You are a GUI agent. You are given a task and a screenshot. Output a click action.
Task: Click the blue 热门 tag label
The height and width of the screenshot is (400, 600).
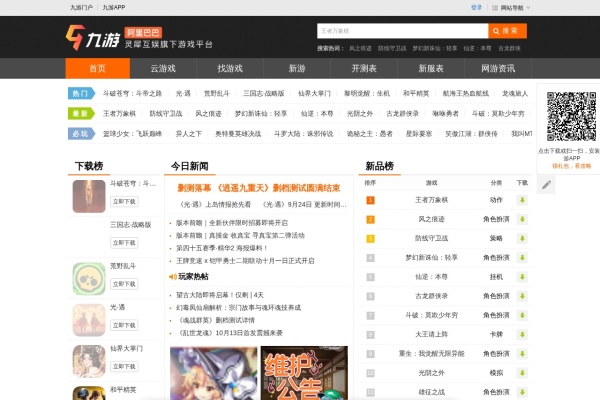(81, 93)
